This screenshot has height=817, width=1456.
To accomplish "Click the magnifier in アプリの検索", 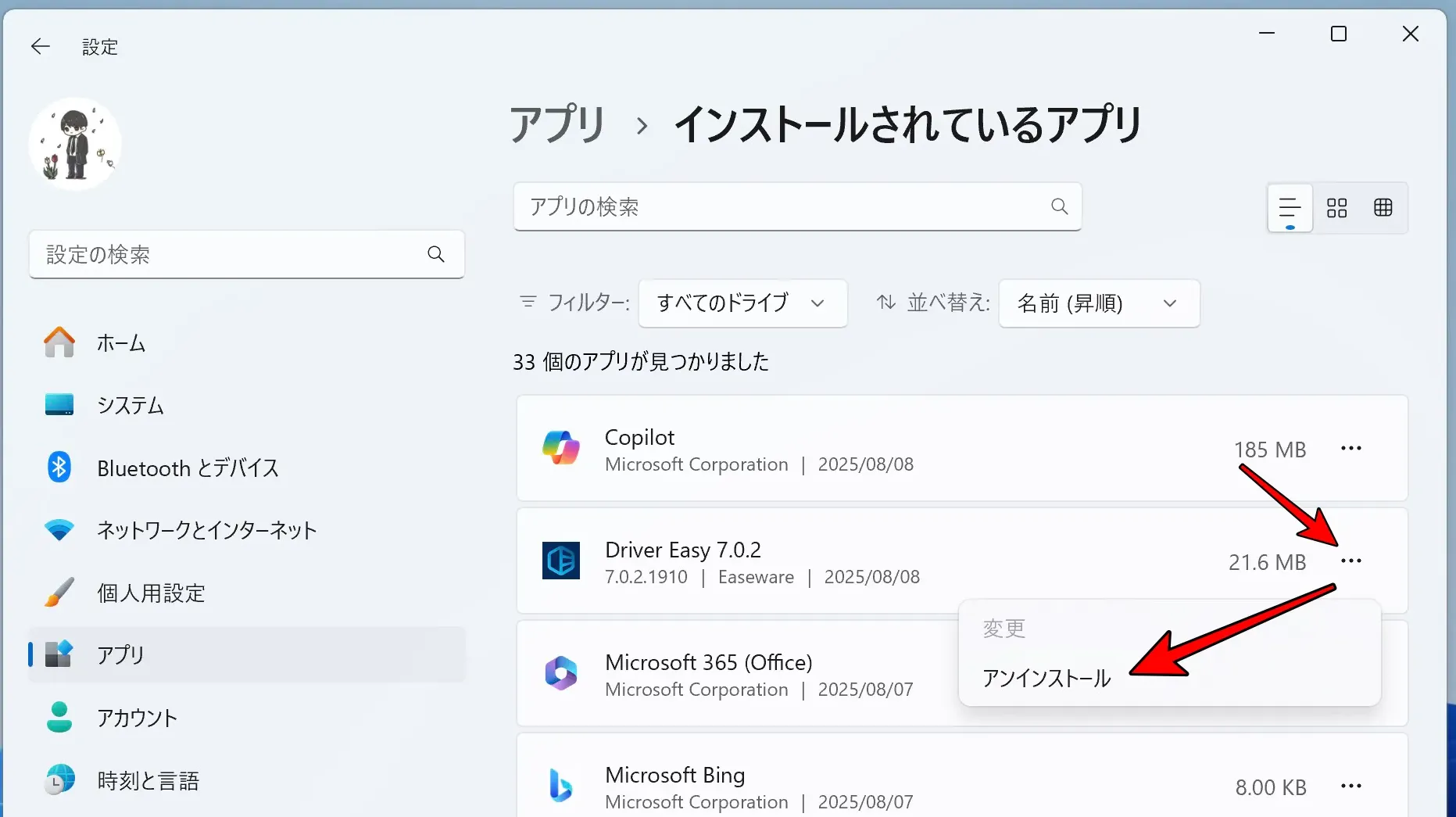I will coord(1060,206).
